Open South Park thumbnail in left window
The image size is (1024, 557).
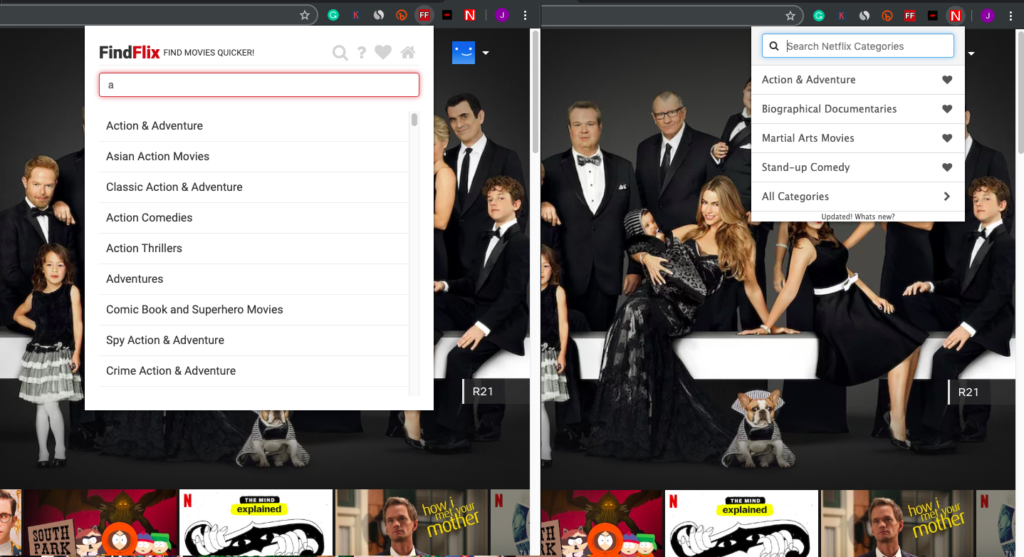[101, 523]
